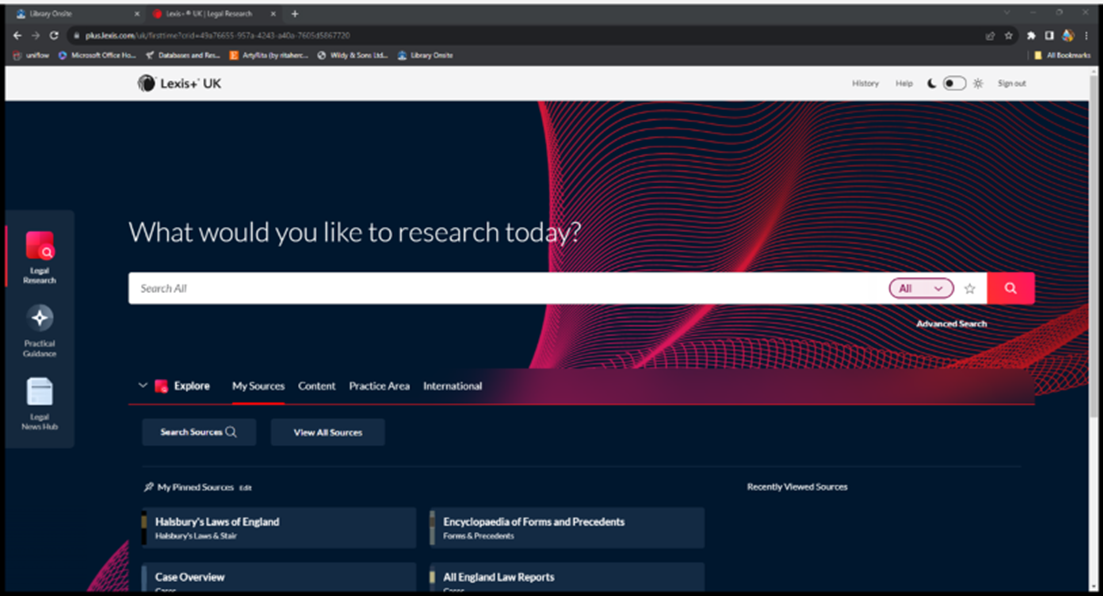The width and height of the screenshot is (1103, 596).
Task: Click the browser address bar URL
Action: tap(217, 35)
